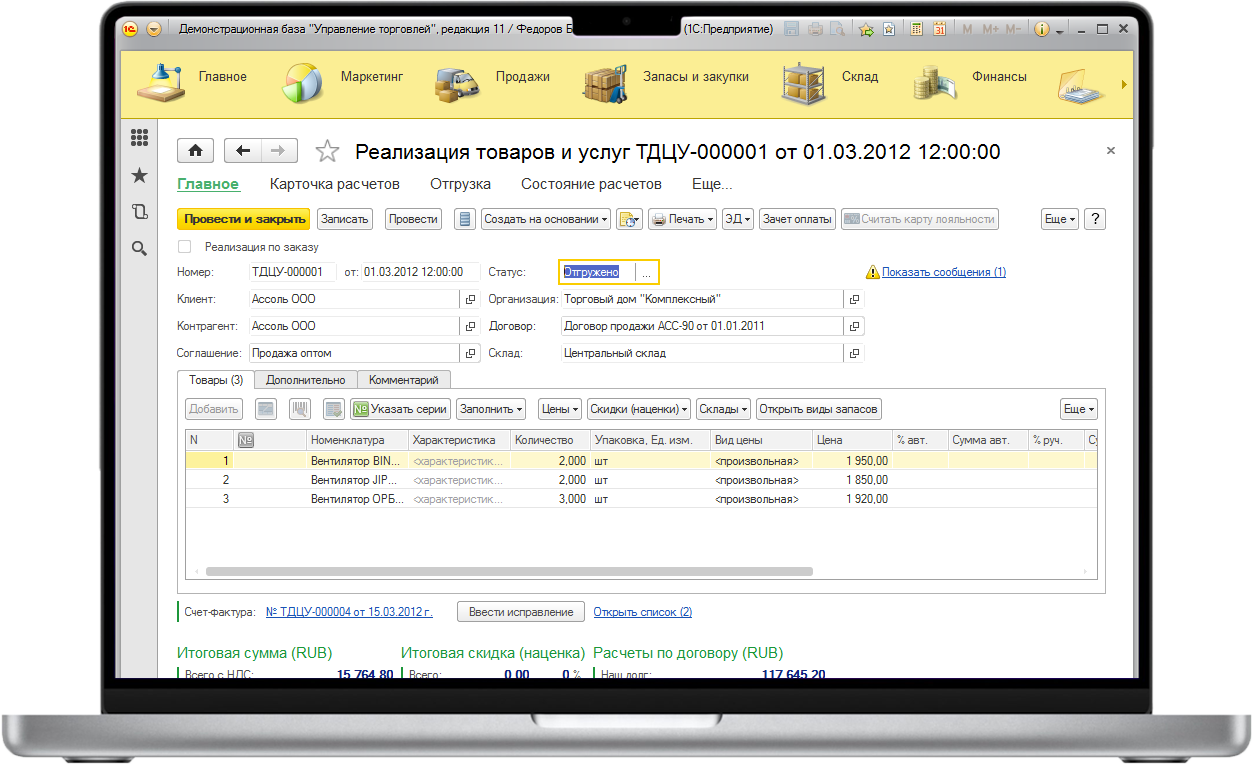Open Favorites star in left sidebar
This screenshot has height=764, width=1253.
[139, 176]
